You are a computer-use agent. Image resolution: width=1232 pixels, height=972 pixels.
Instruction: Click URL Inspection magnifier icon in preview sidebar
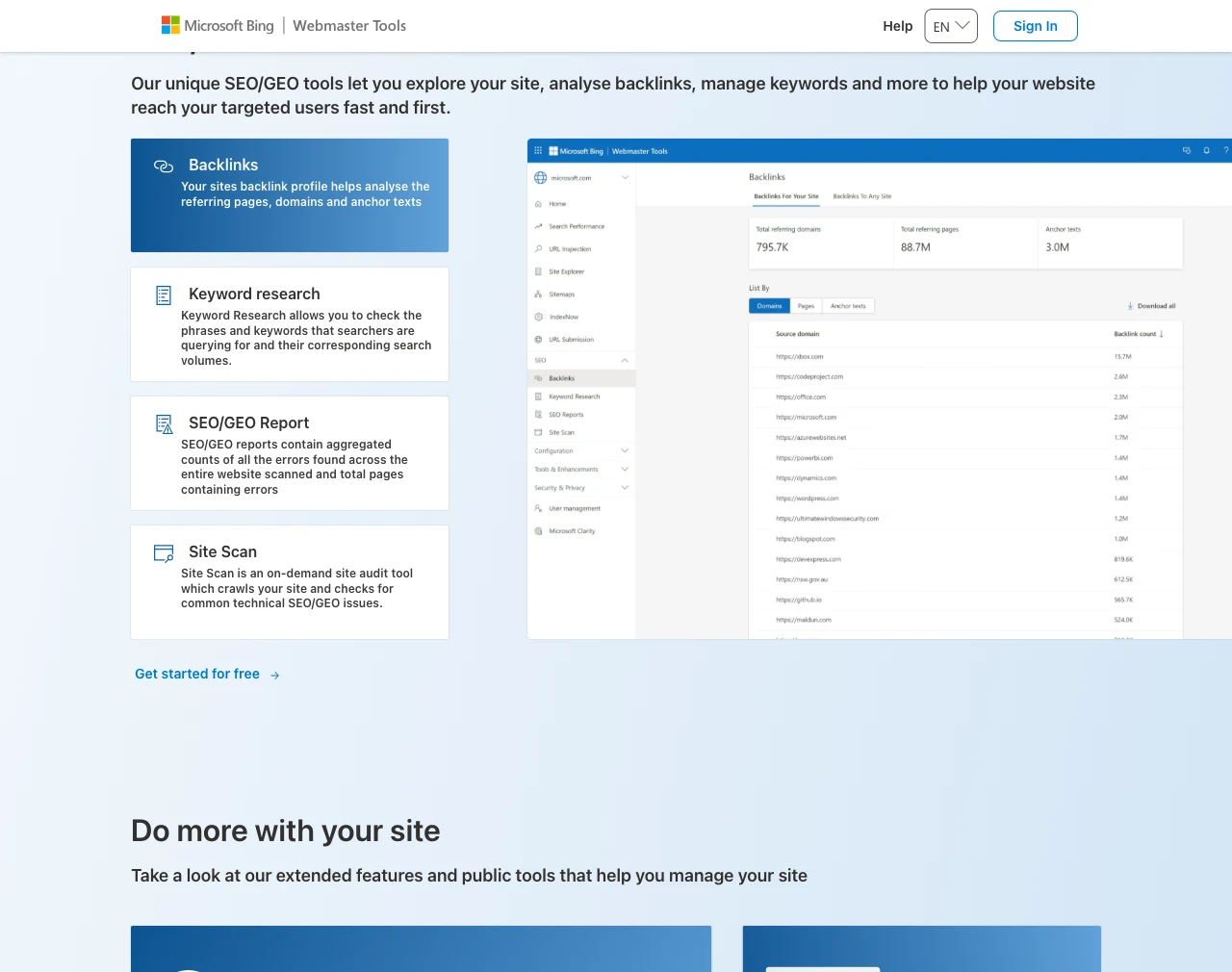click(538, 249)
